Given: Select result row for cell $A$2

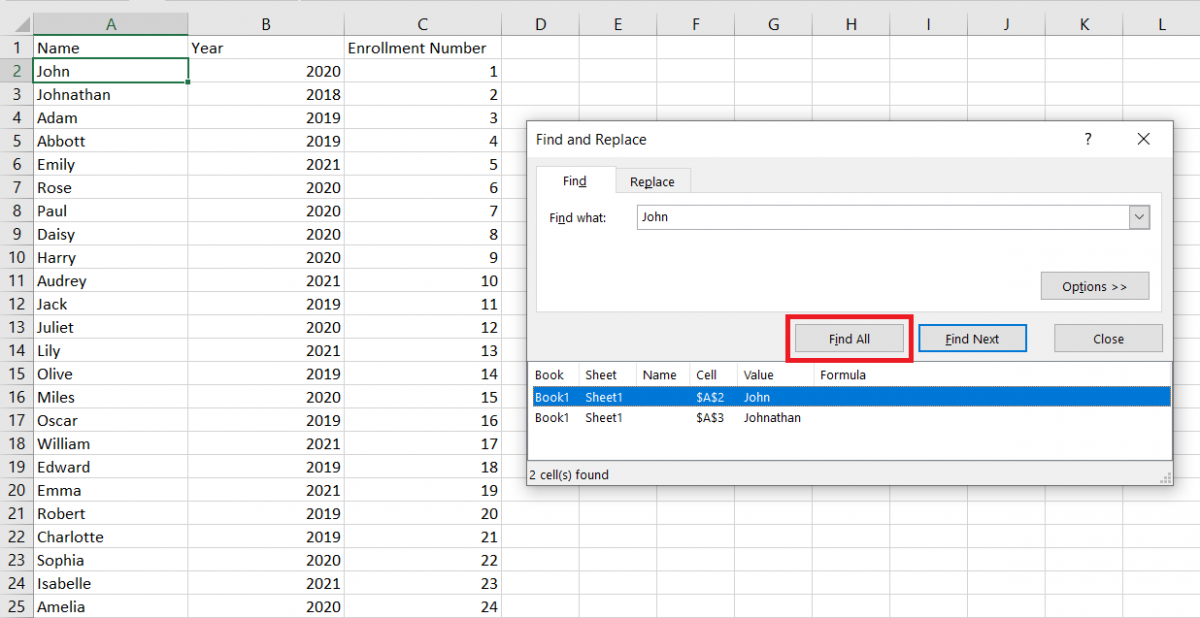Looking at the screenshot, I should click(851, 397).
